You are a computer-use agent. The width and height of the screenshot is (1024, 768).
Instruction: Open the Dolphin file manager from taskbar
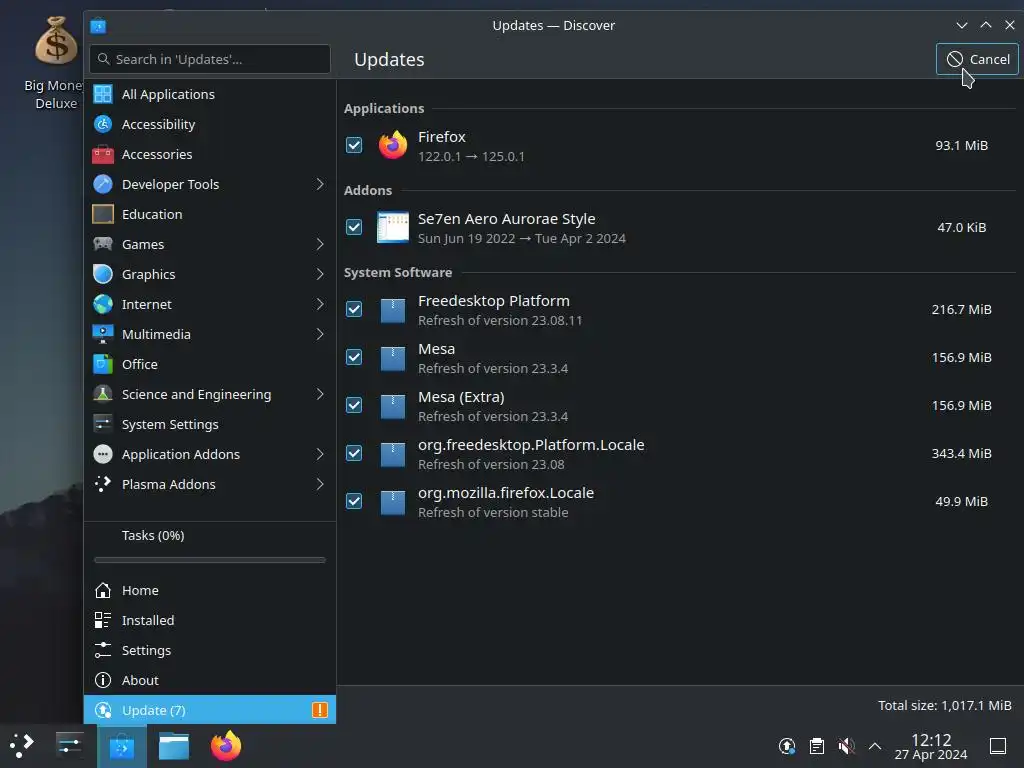[174, 745]
